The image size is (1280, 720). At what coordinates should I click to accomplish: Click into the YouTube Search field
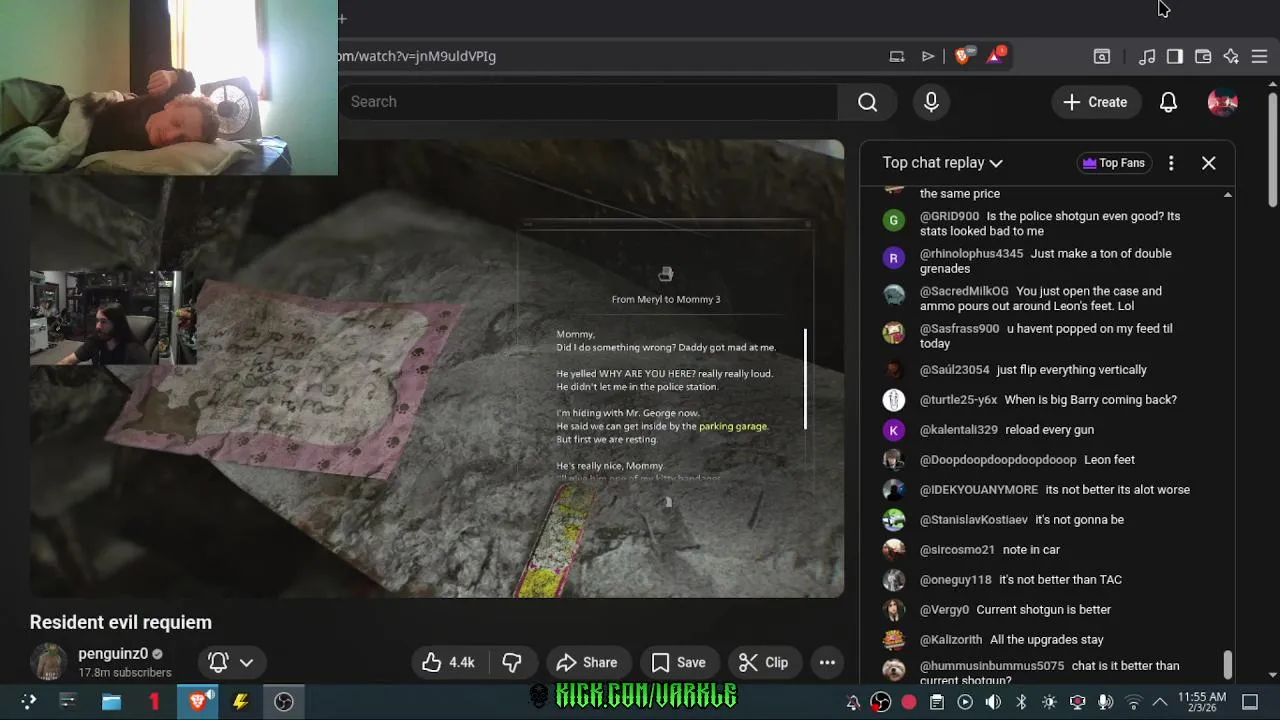coord(588,102)
